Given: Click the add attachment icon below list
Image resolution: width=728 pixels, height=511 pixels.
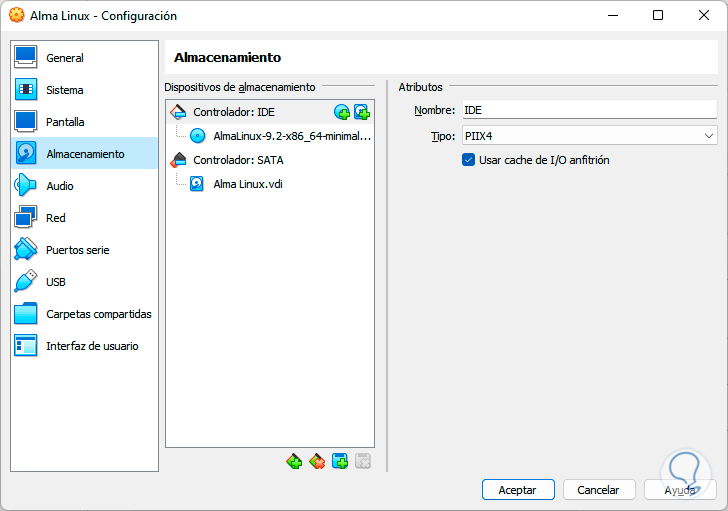Looking at the screenshot, I should [340, 461].
